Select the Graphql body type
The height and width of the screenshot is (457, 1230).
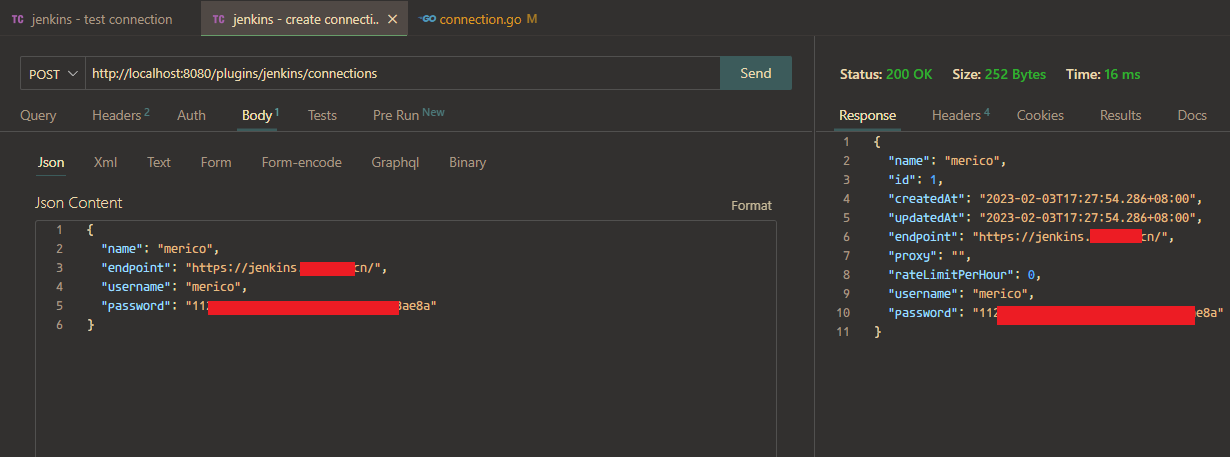(x=395, y=162)
